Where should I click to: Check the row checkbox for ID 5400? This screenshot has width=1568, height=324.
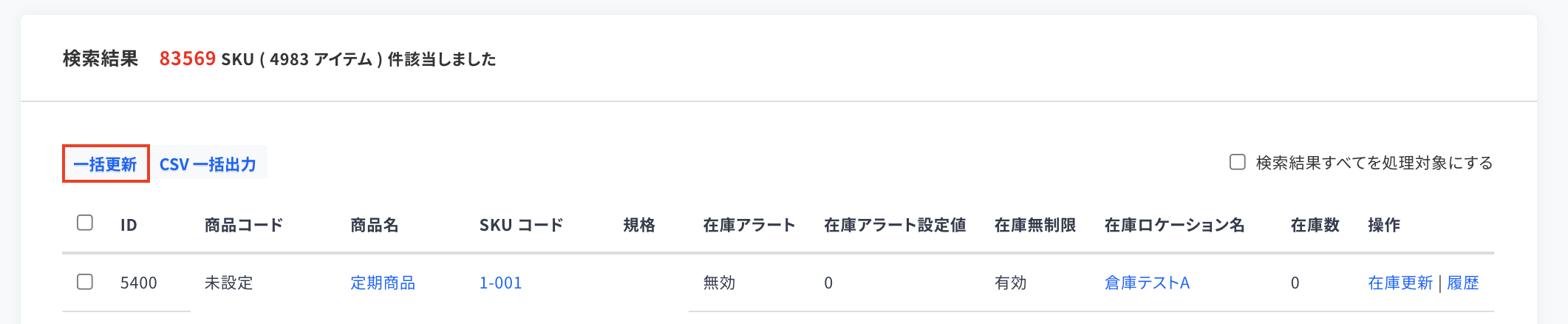(x=85, y=282)
